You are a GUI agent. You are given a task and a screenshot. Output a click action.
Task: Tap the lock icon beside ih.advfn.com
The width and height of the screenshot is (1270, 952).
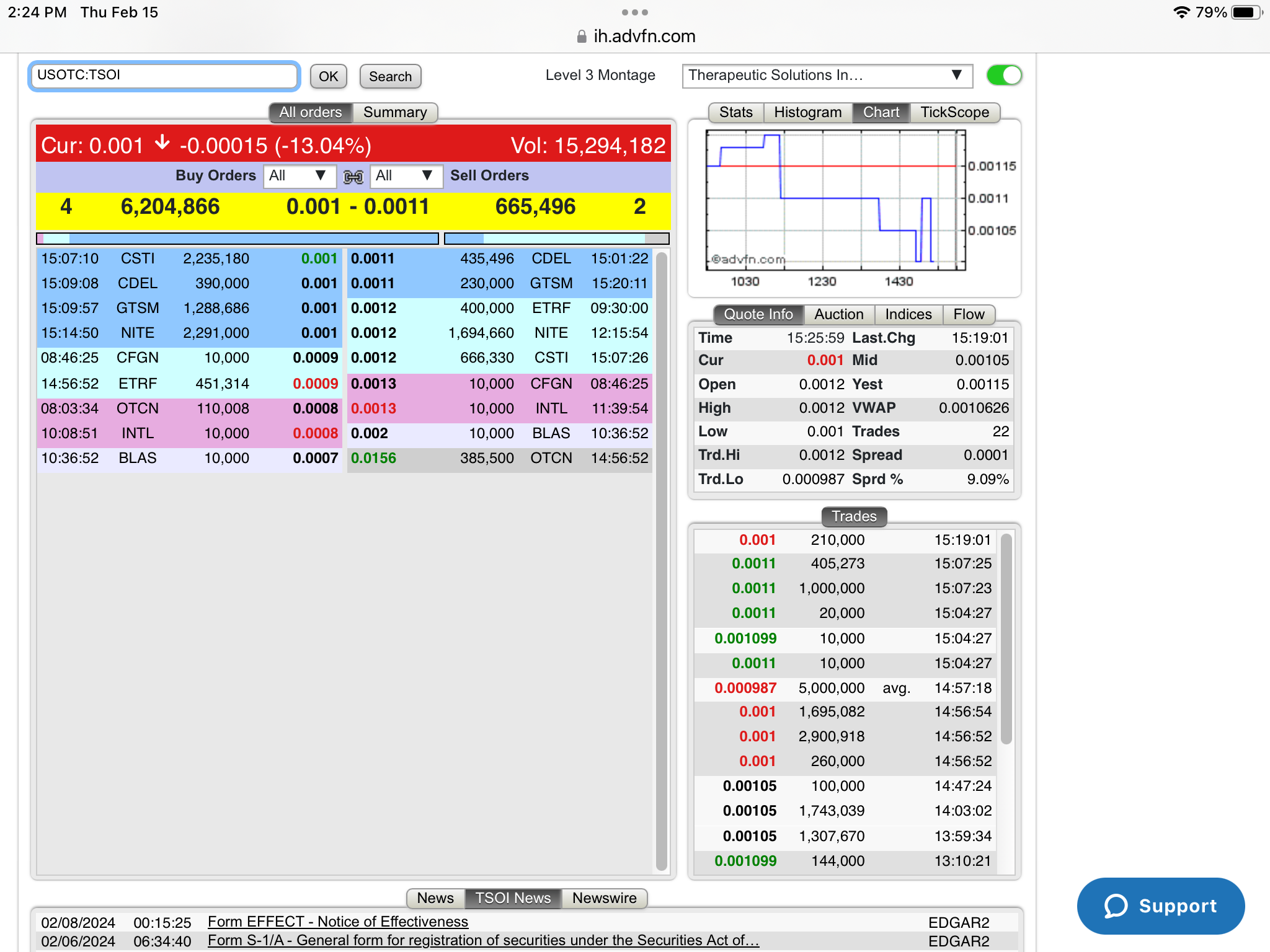[x=582, y=37]
